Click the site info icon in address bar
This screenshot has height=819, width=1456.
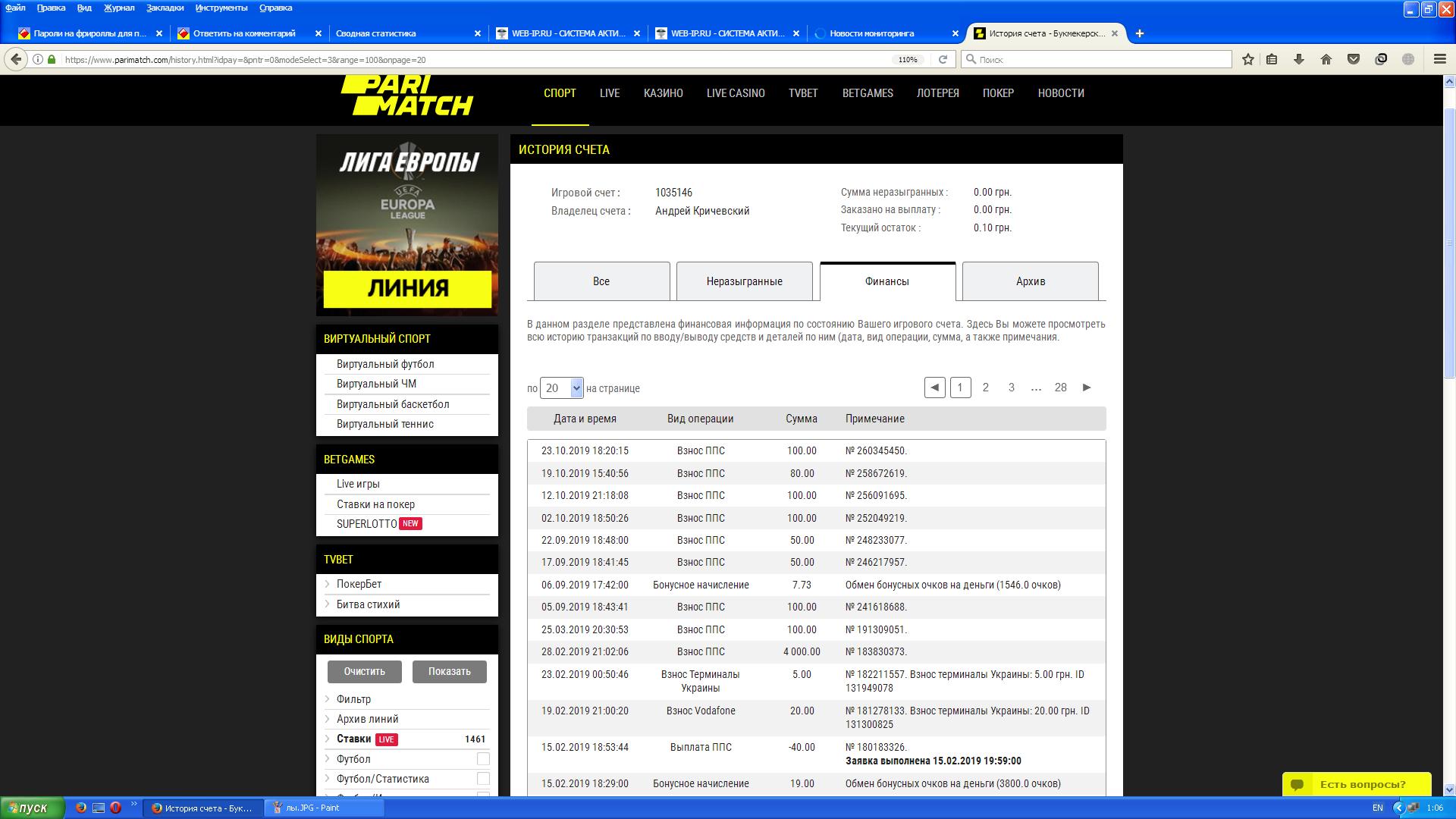(x=38, y=59)
